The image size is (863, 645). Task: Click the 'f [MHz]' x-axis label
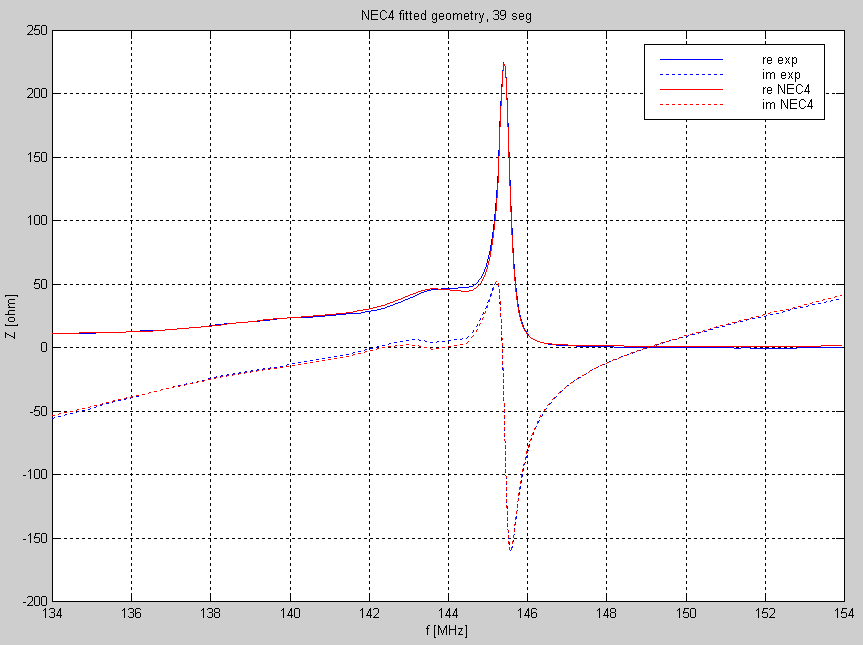[x=446, y=630]
